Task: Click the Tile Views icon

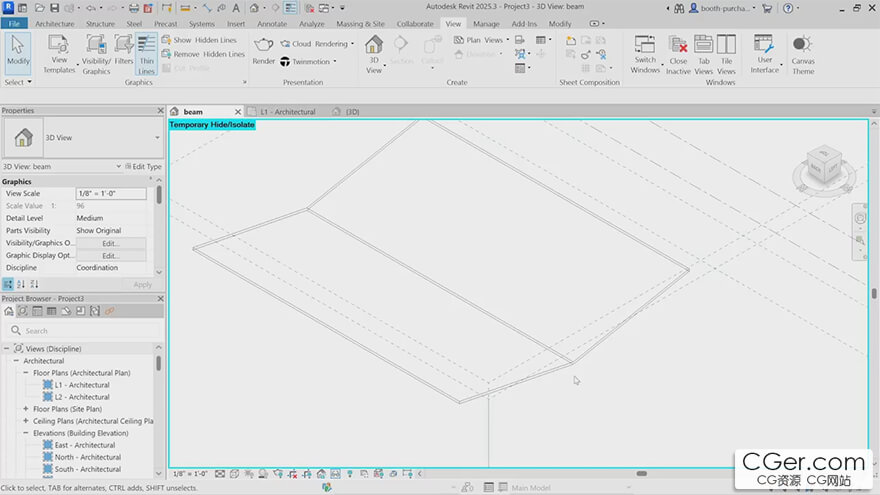Action: coord(726,54)
